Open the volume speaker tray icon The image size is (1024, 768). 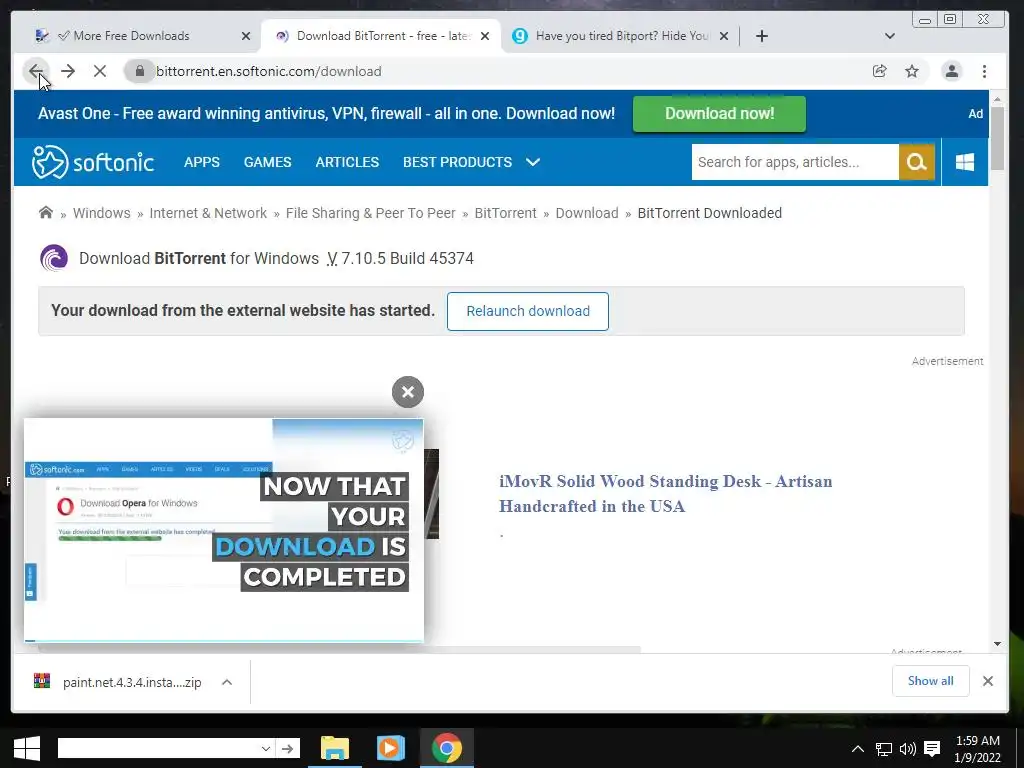[x=908, y=748]
